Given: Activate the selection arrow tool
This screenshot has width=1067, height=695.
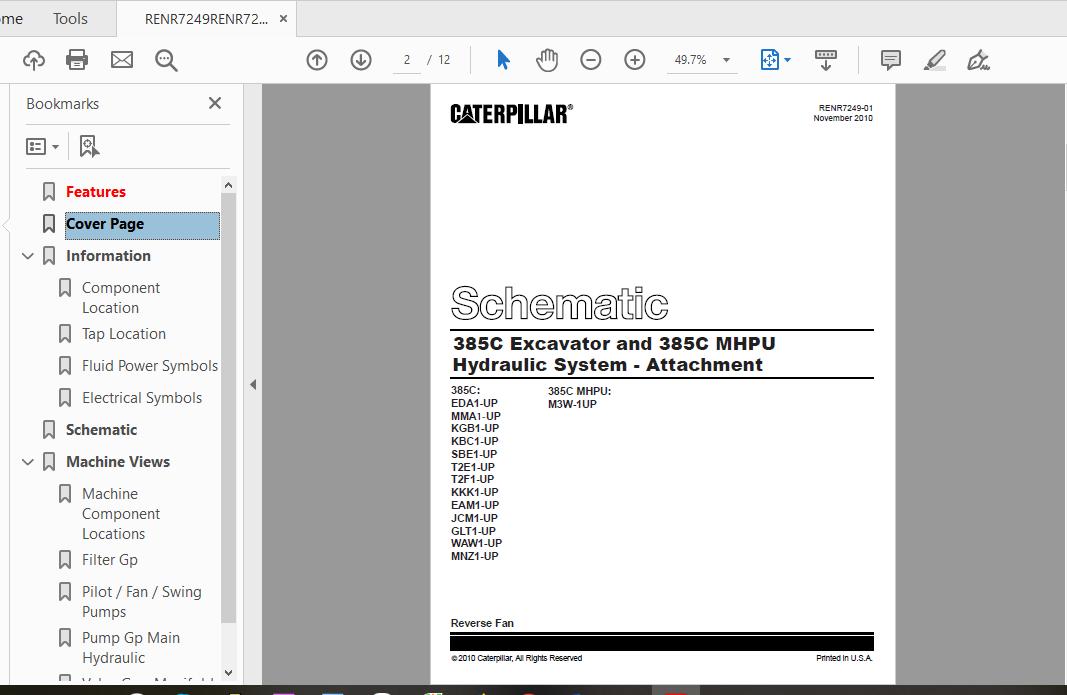Looking at the screenshot, I should pyautogui.click(x=504, y=61).
